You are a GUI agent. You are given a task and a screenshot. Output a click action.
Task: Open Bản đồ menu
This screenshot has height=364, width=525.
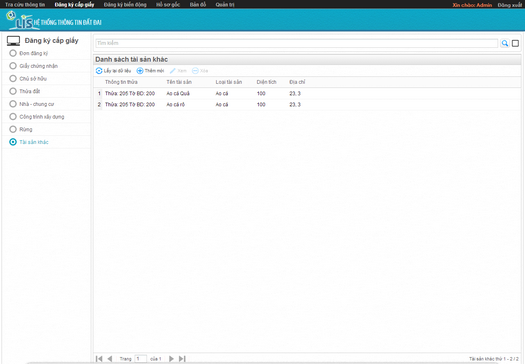tap(198, 5)
